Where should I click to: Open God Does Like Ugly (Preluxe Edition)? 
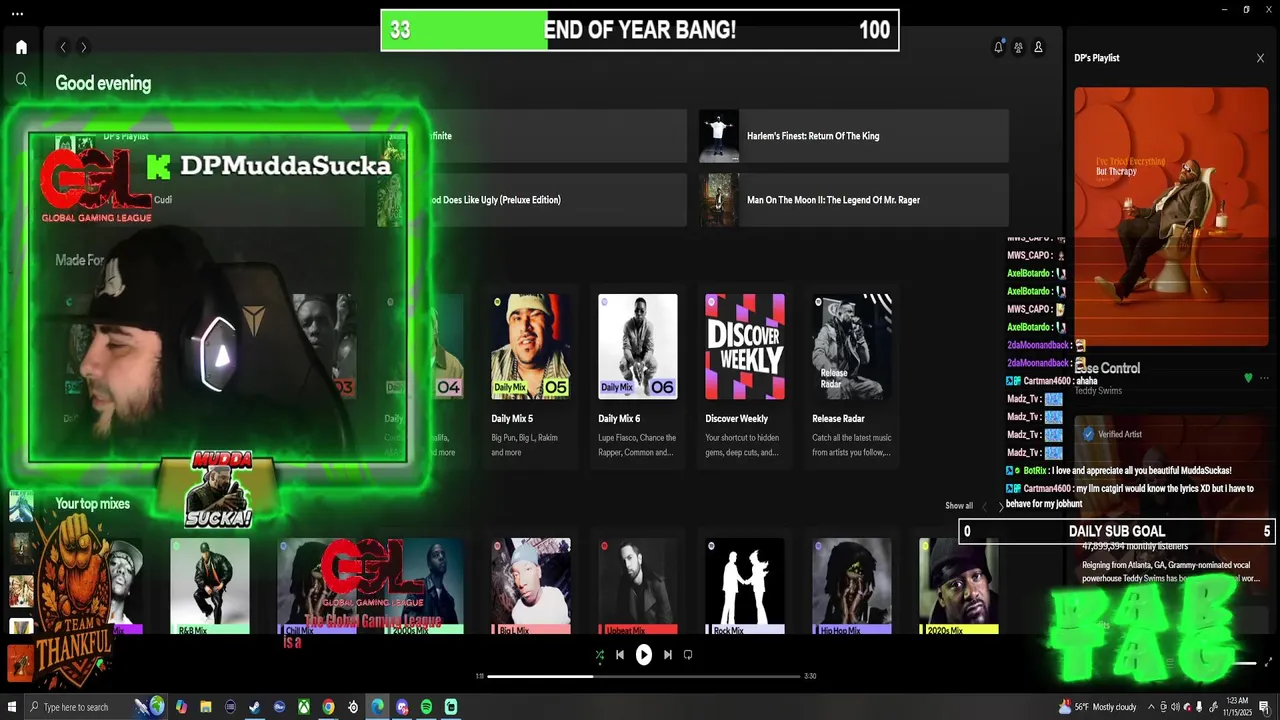pyautogui.click(x=532, y=200)
